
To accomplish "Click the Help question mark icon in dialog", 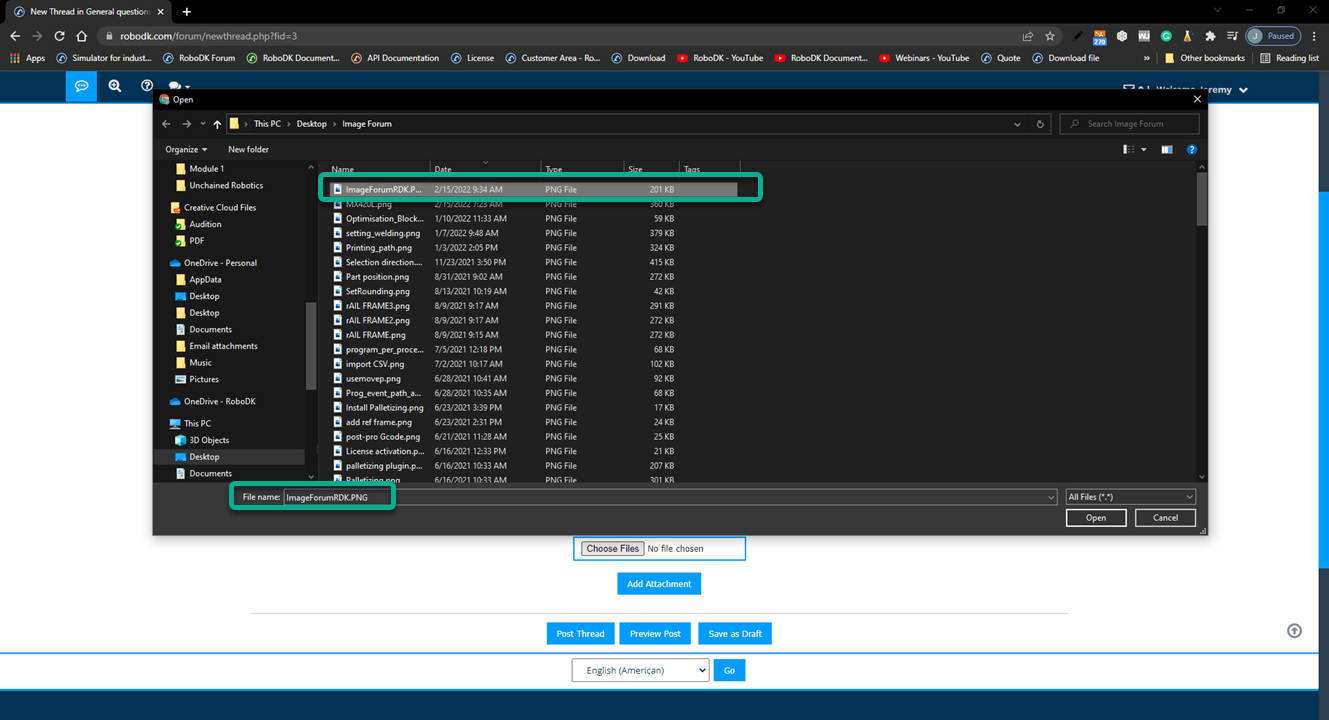I will [1191, 149].
